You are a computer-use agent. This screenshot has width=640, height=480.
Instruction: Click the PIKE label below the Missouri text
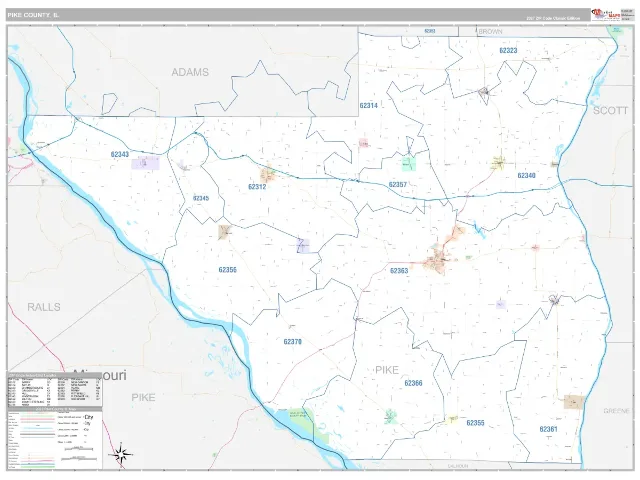tap(143, 397)
